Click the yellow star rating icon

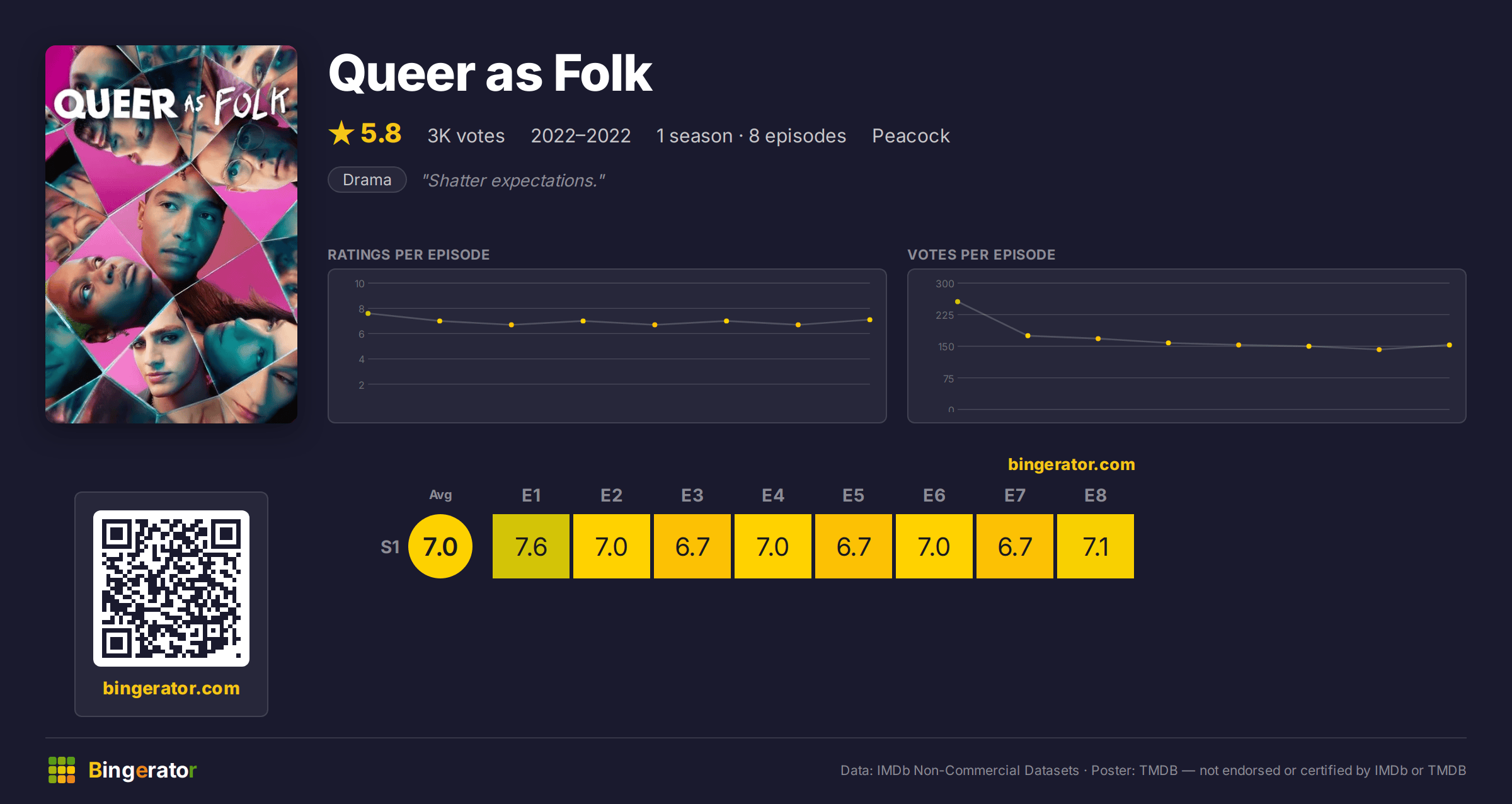click(x=341, y=133)
